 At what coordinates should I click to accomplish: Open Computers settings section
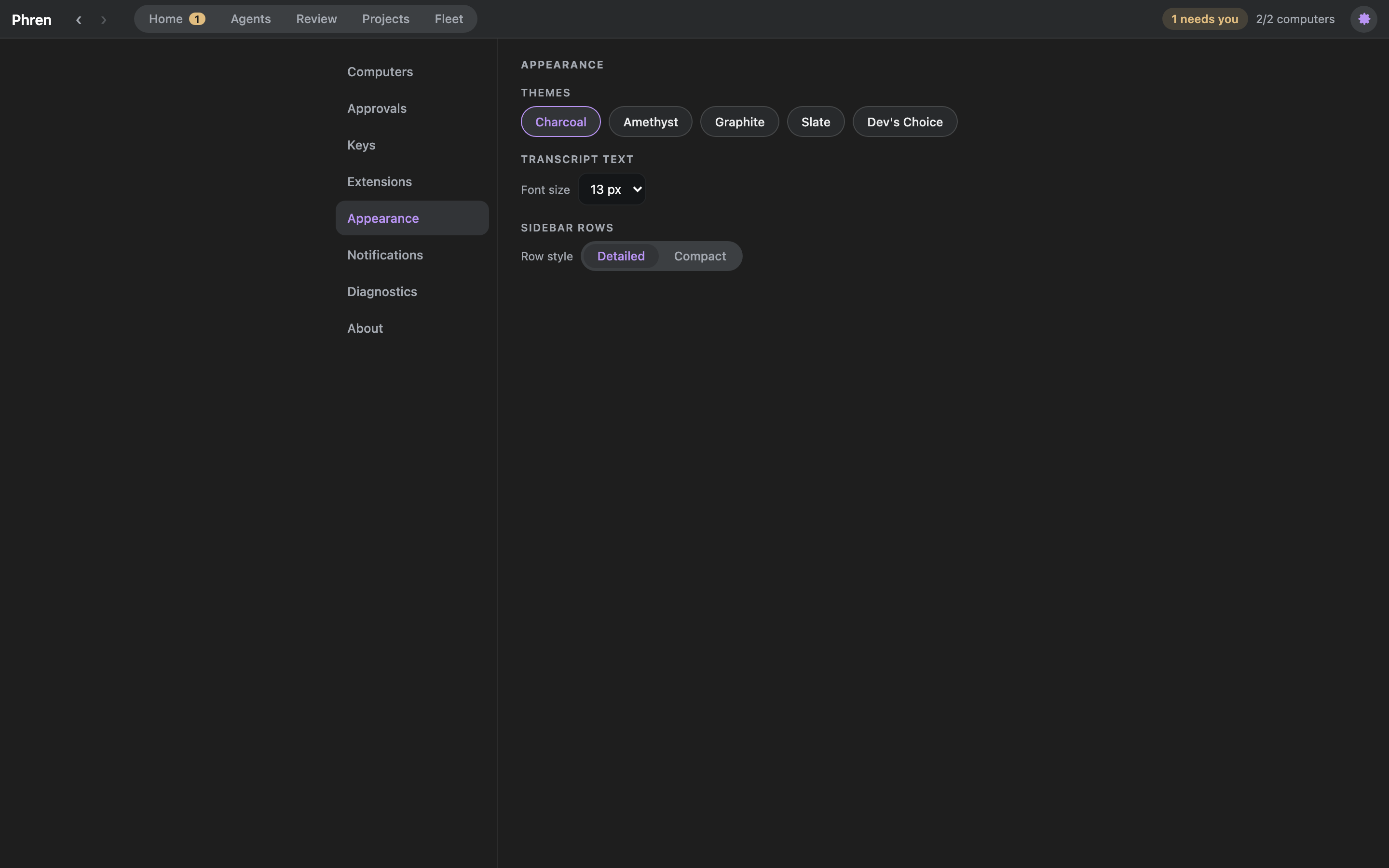[x=412, y=72]
